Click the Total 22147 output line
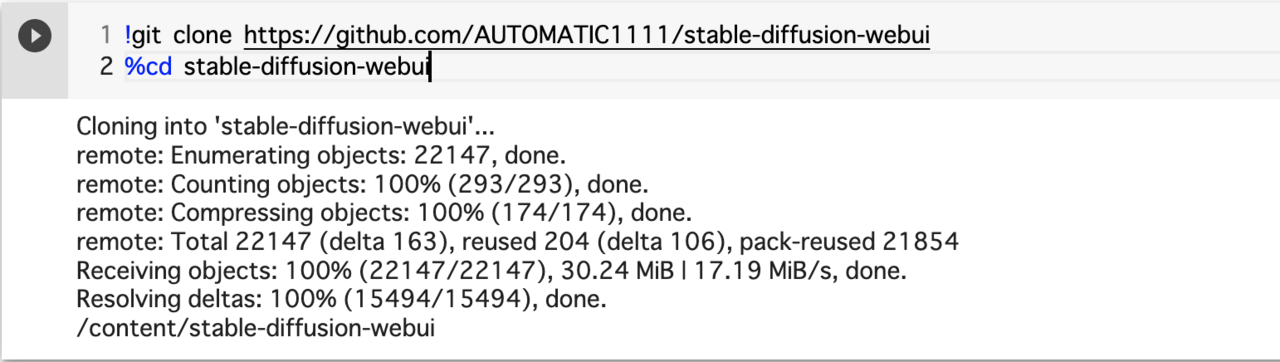Image resolution: width=1280 pixels, height=362 pixels. 518,241
